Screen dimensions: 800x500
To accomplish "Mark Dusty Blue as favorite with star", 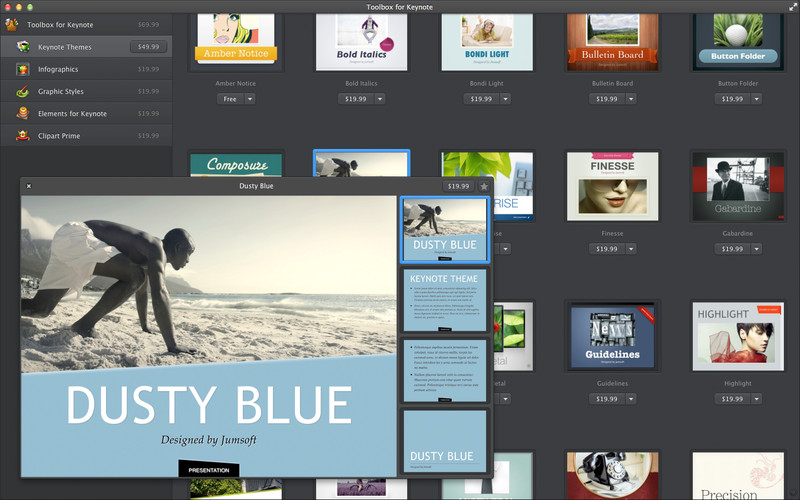I will [484, 186].
